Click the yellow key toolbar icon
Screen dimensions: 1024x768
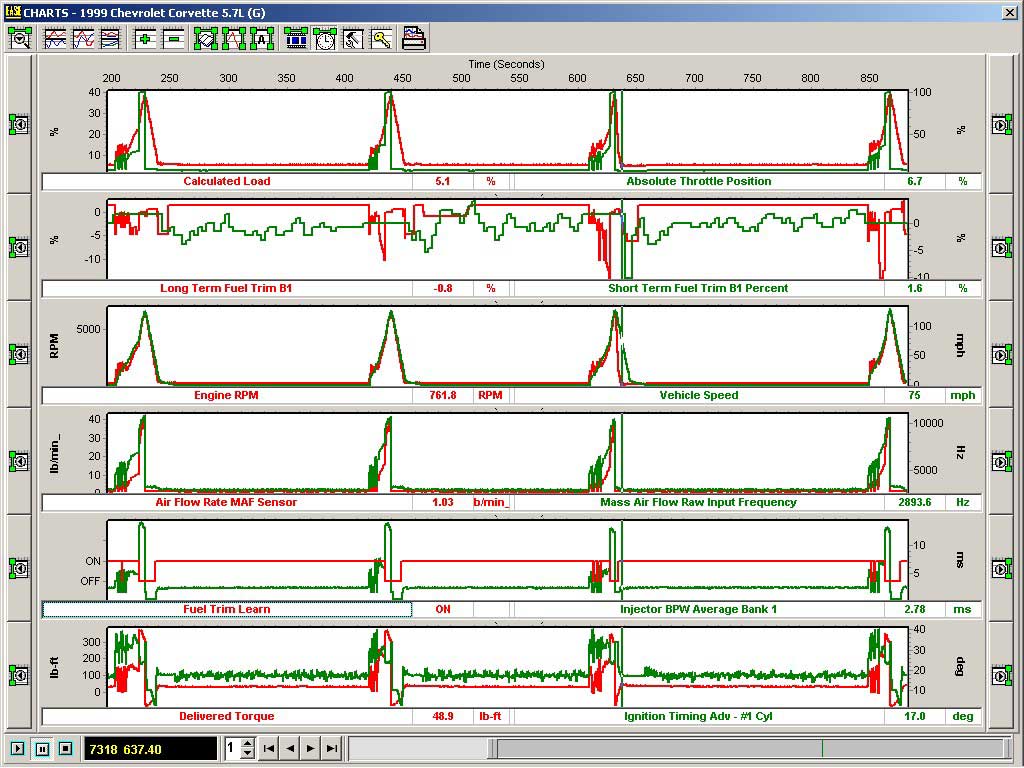click(x=381, y=39)
